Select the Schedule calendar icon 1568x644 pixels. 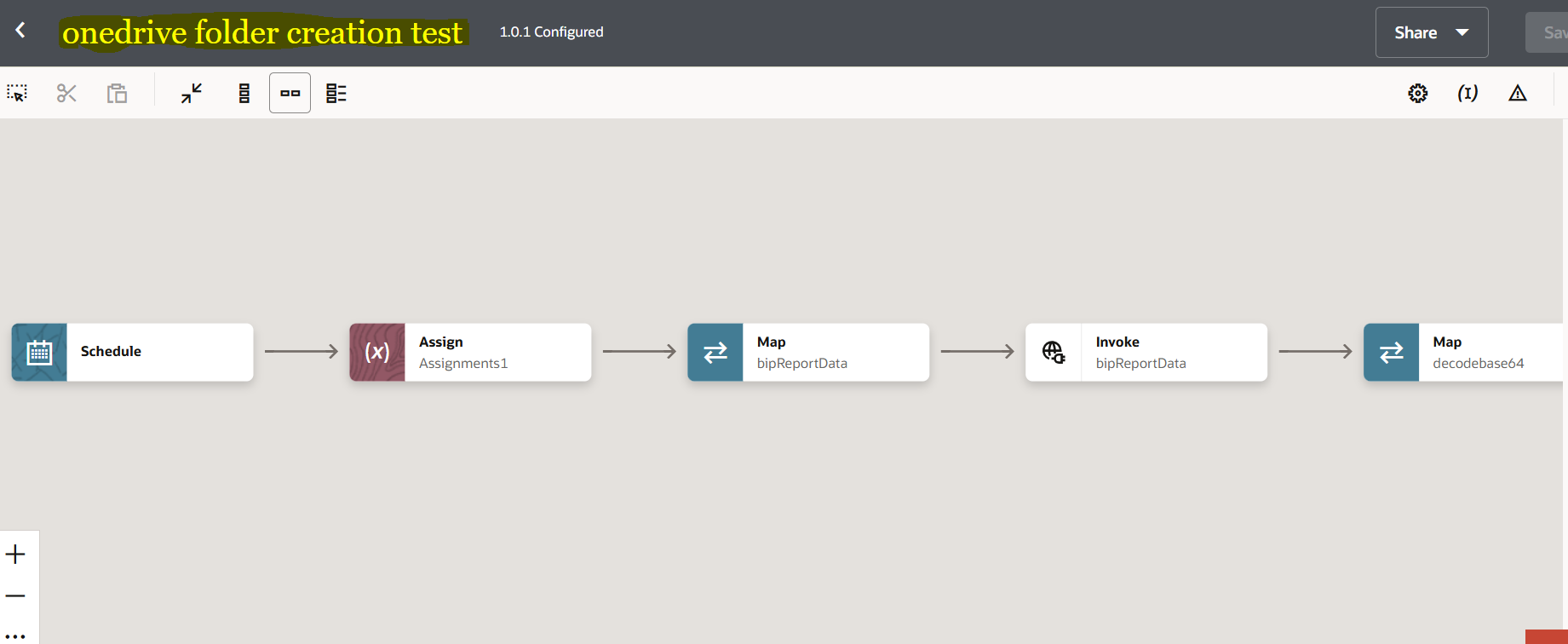[39, 352]
